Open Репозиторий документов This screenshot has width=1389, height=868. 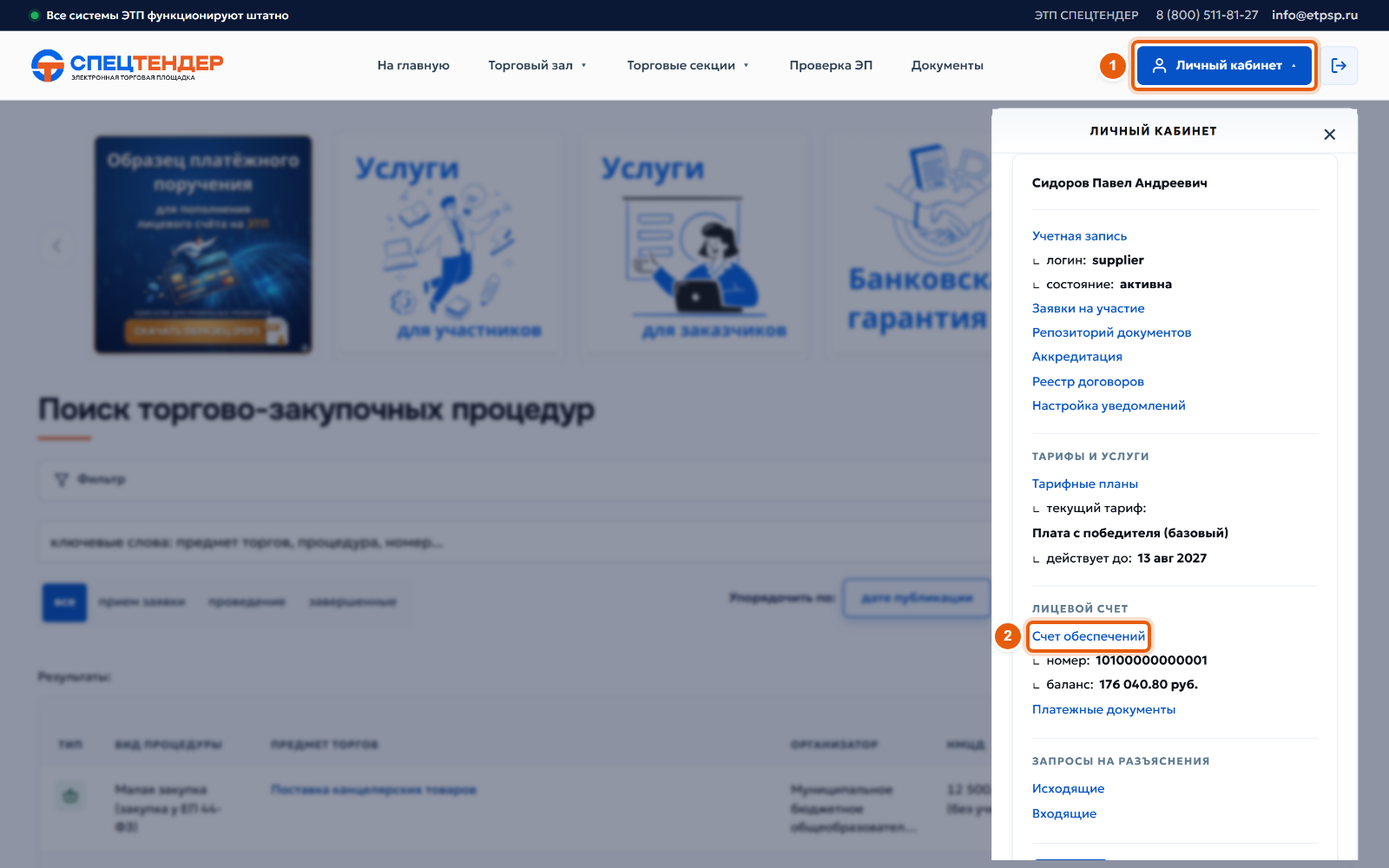[x=1111, y=332]
